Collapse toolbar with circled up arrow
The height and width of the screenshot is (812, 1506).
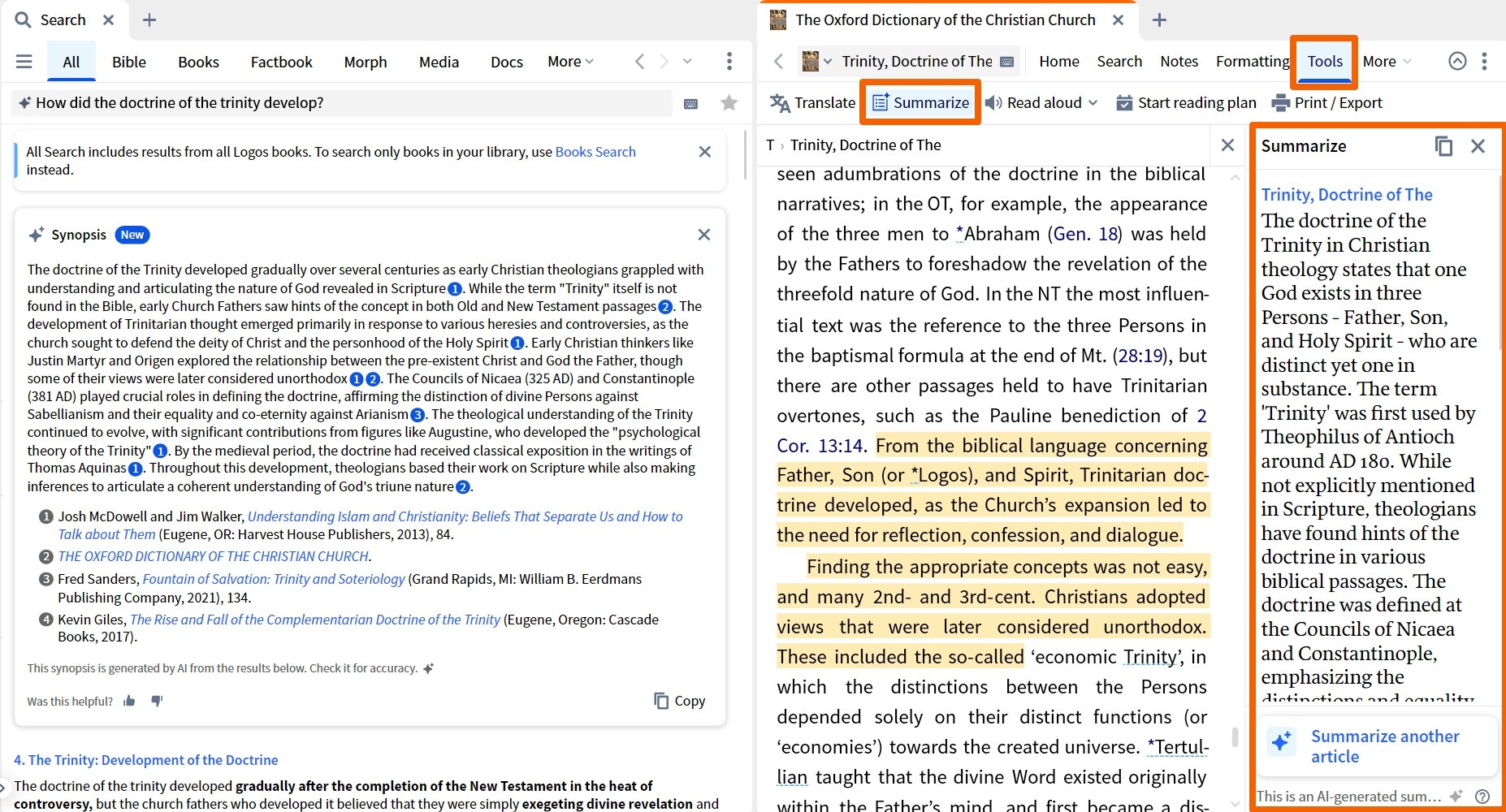[1457, 62]
